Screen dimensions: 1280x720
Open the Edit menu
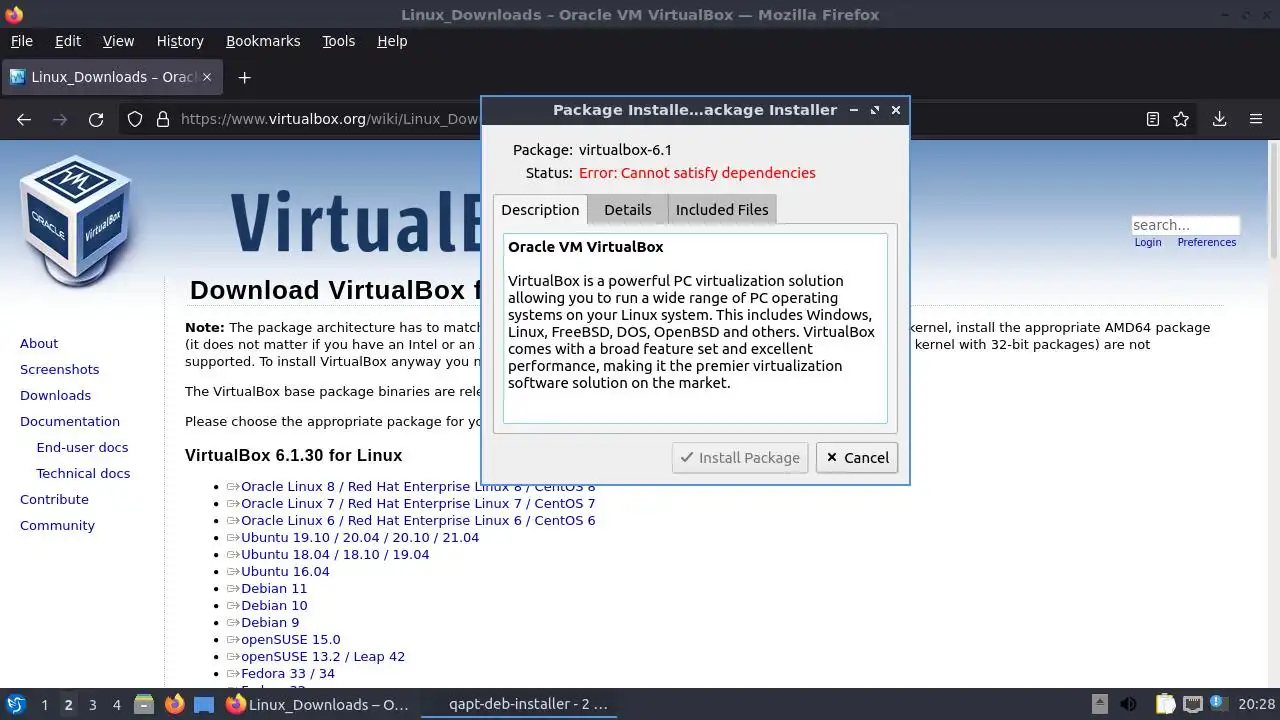68,41
